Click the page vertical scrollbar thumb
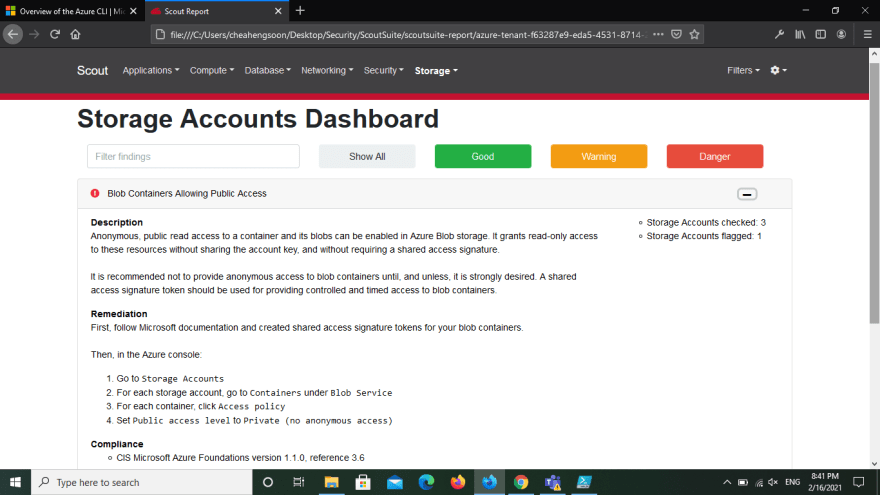Viewport: 880px width, 495px height. coord(874,191)
